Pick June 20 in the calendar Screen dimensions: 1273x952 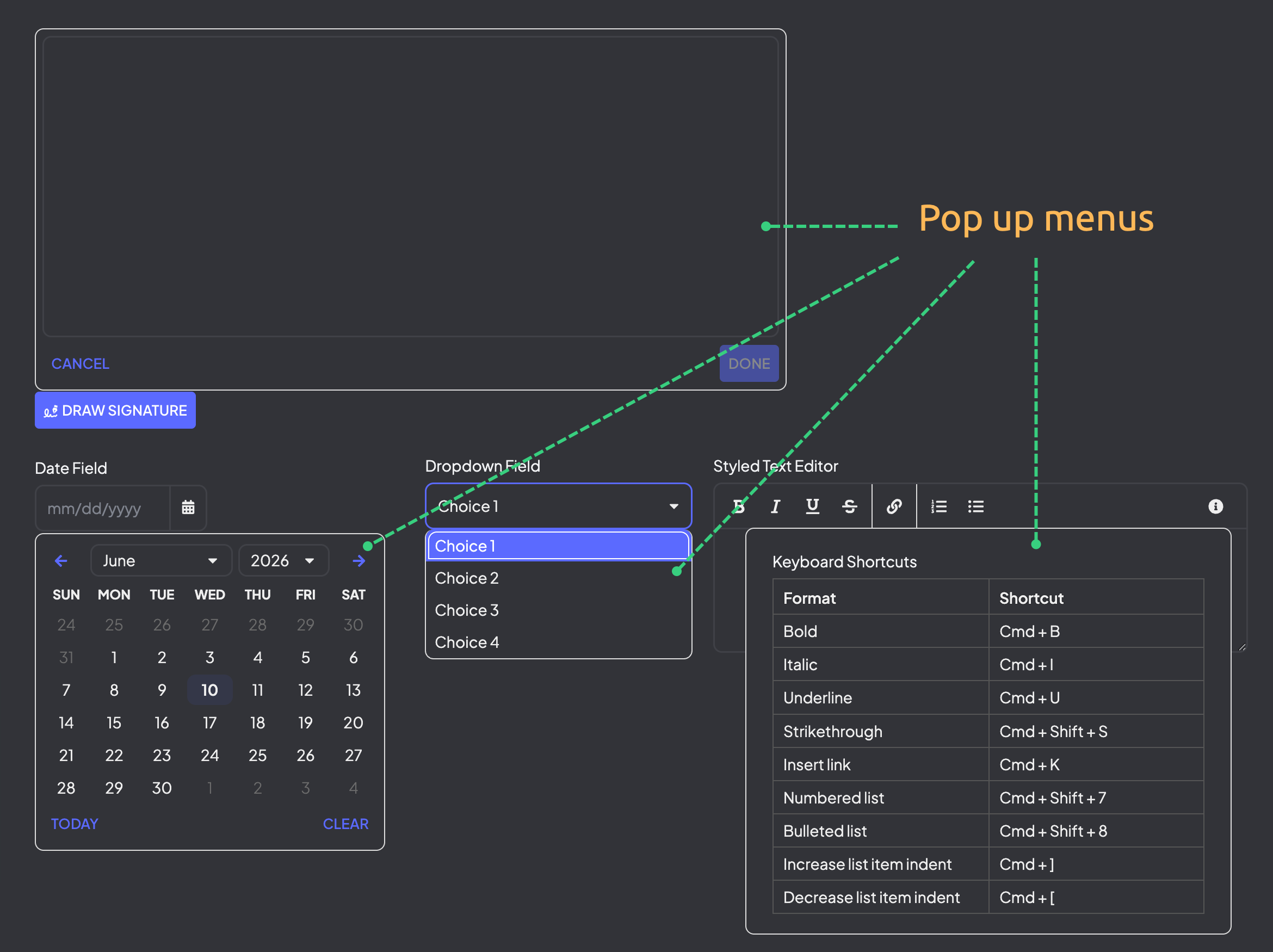[x=354, y=723]
